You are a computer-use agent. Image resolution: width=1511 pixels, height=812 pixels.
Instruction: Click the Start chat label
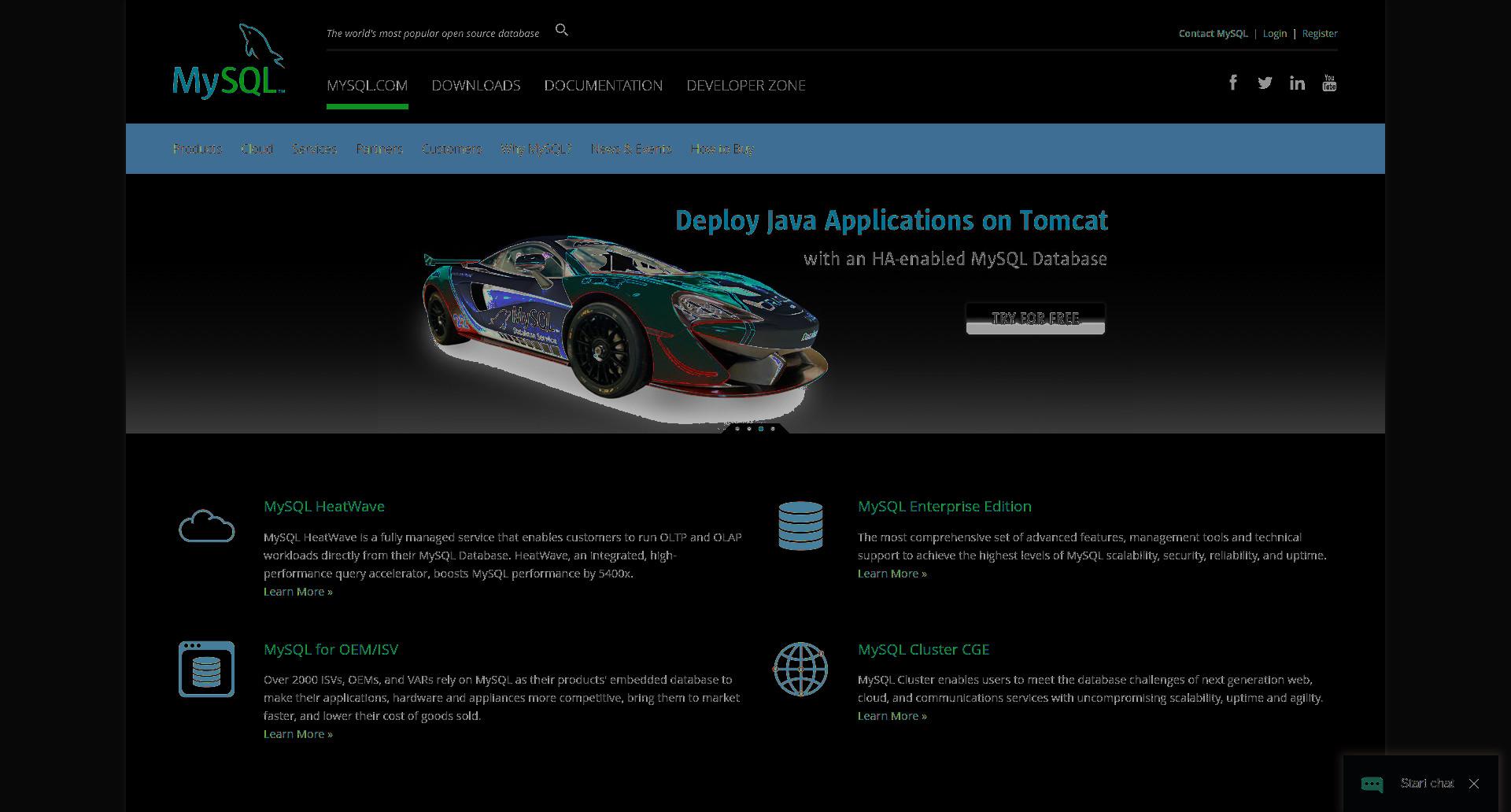pos(1427,783)
